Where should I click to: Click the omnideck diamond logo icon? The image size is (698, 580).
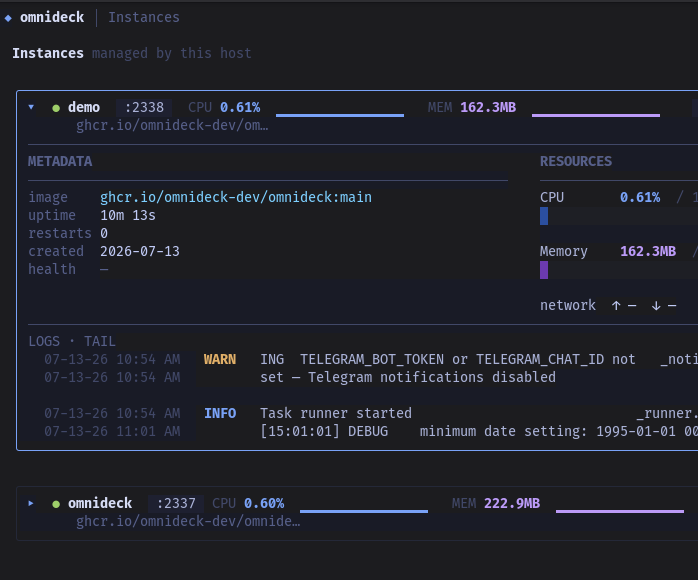tap(8, 18)
